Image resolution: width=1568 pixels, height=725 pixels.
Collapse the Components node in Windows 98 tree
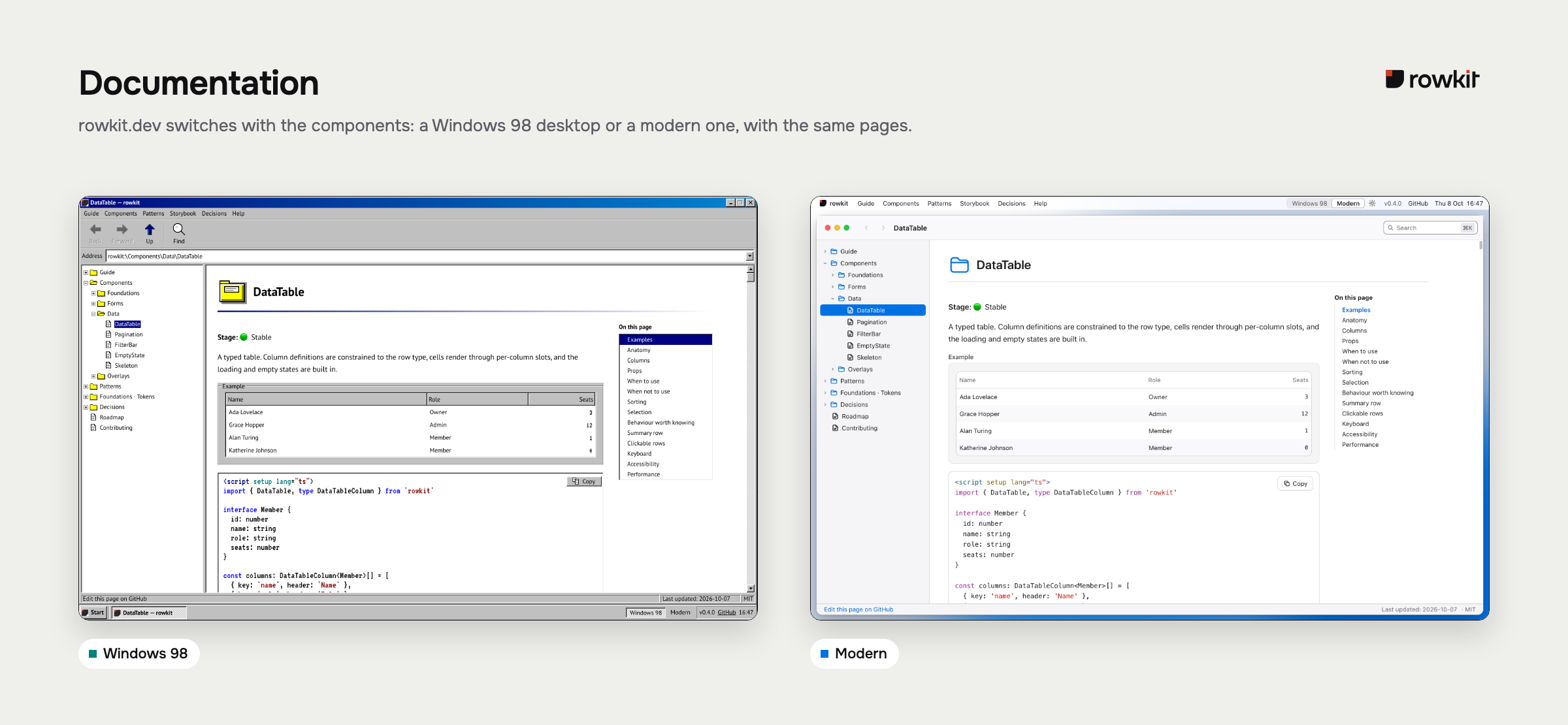86,283
